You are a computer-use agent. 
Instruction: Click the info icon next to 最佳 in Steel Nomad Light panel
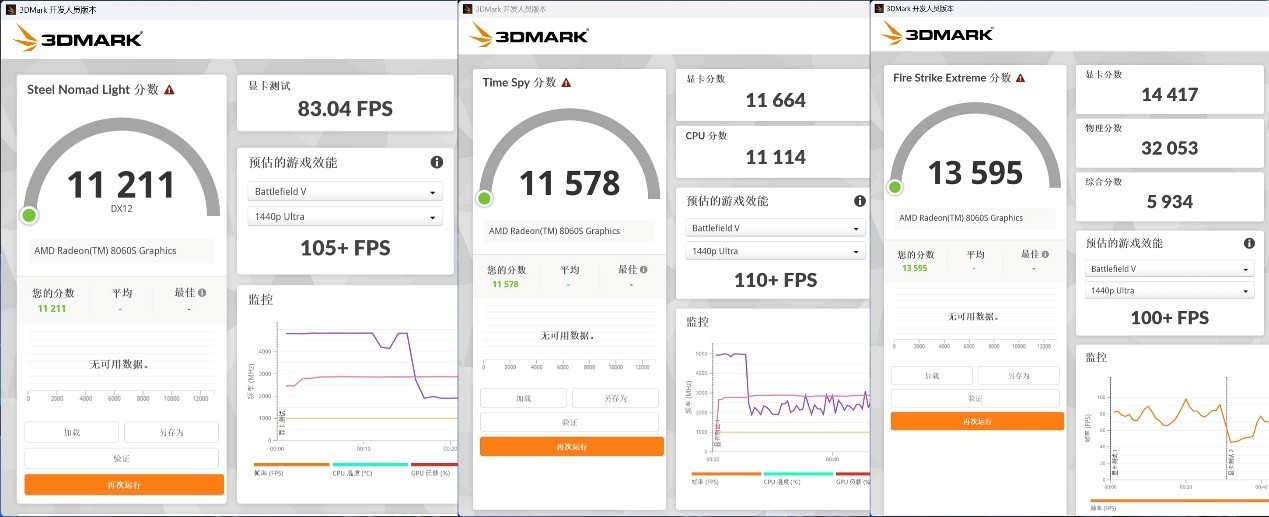[x=202, y=293]
